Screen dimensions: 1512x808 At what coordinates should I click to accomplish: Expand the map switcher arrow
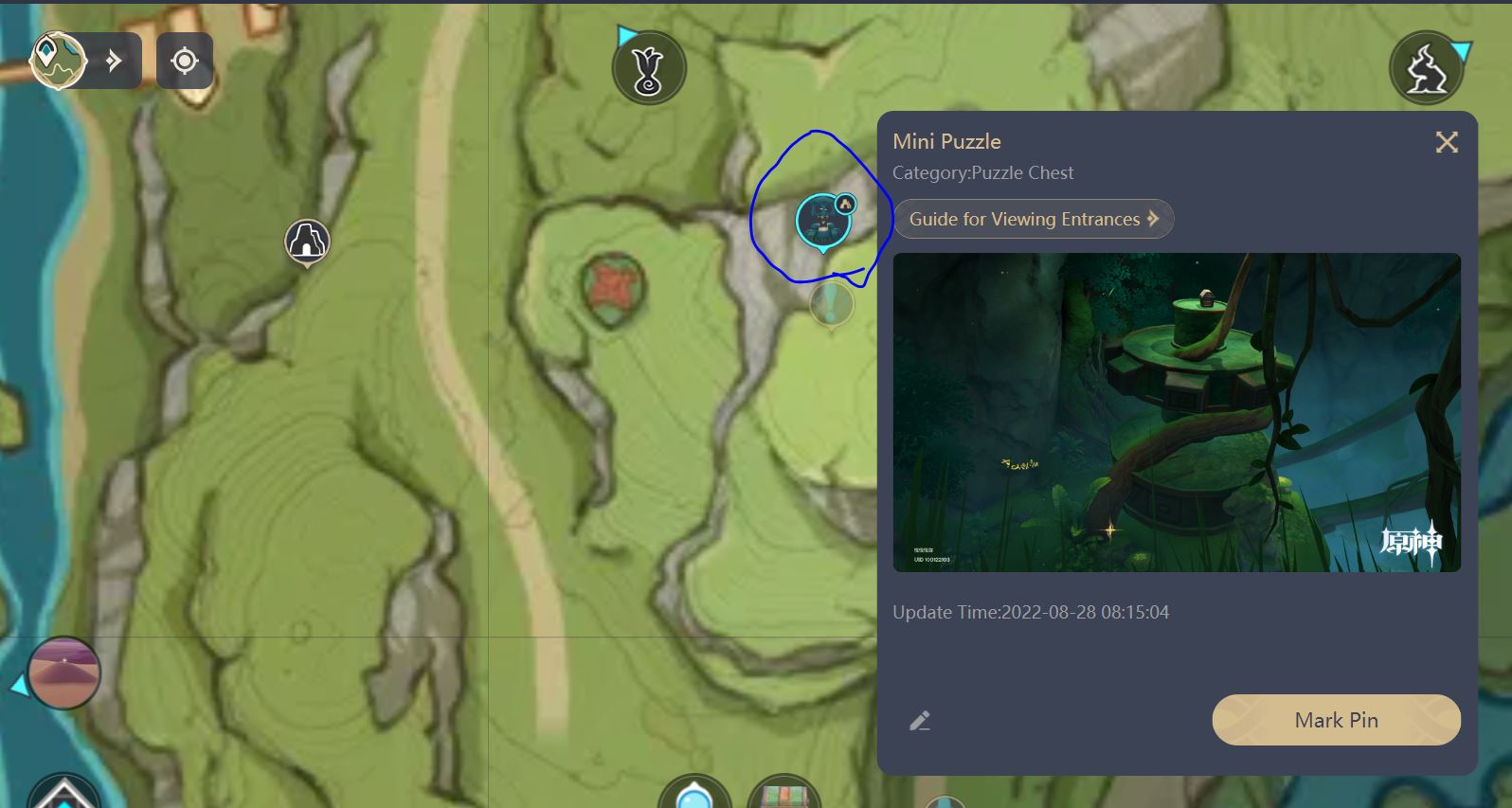coord(115,62)
